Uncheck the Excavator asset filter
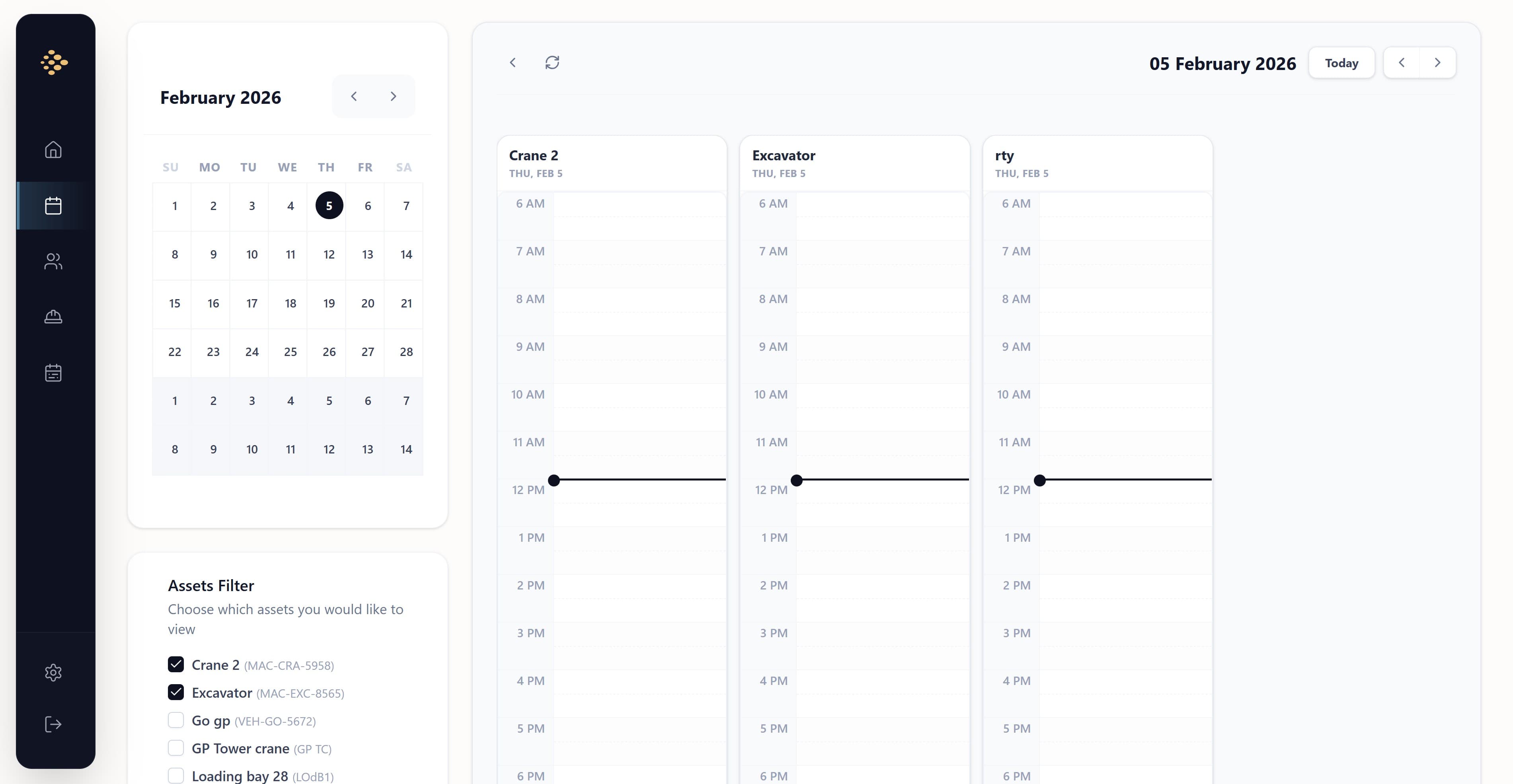The image size is (1513, 784). pos(175,693)
